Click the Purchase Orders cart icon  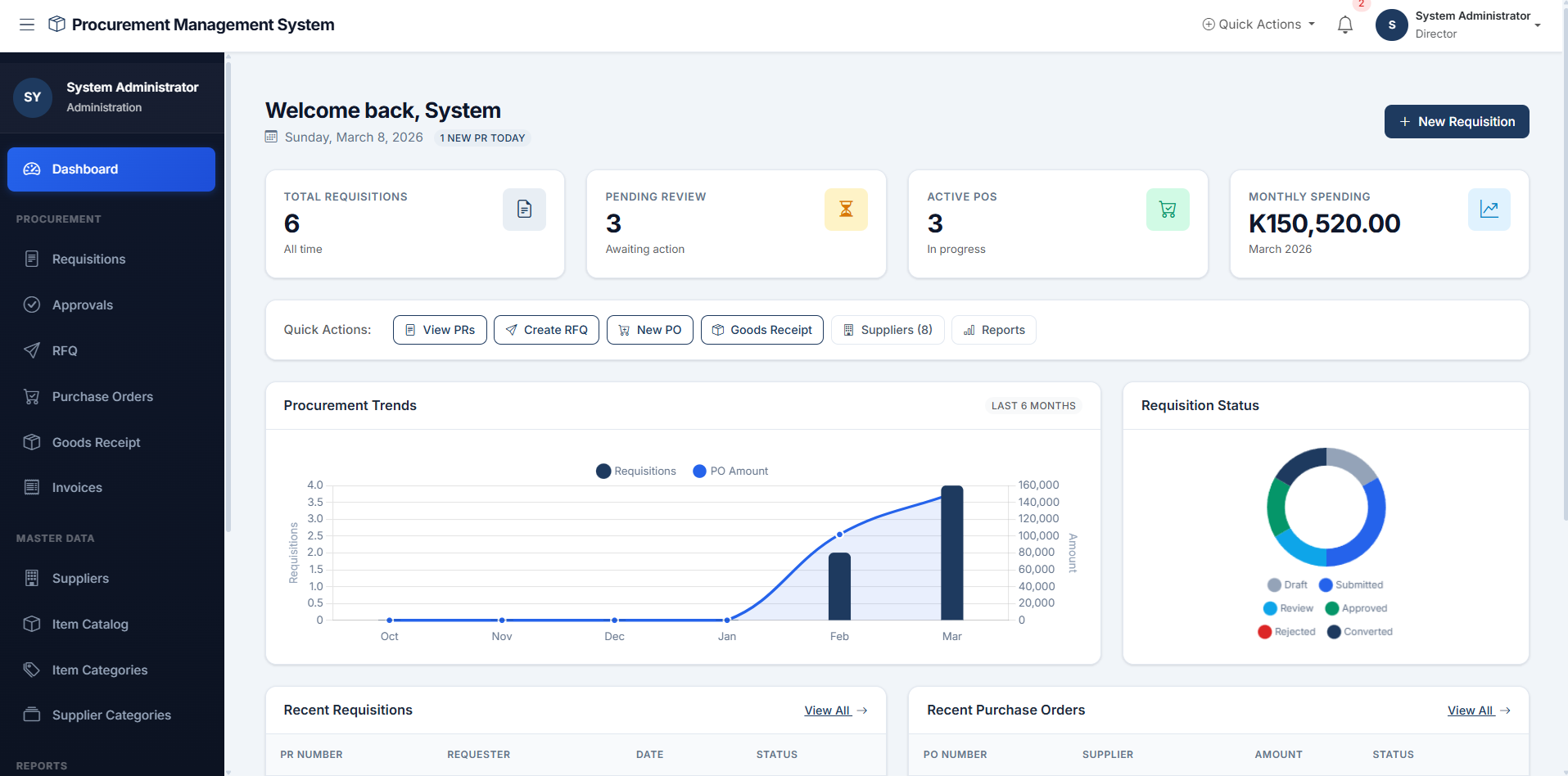coord(32,396)
